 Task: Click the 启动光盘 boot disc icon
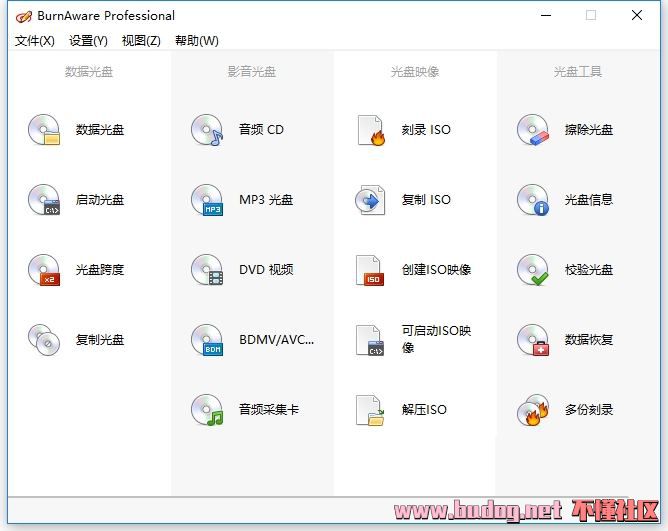(44, 199)
